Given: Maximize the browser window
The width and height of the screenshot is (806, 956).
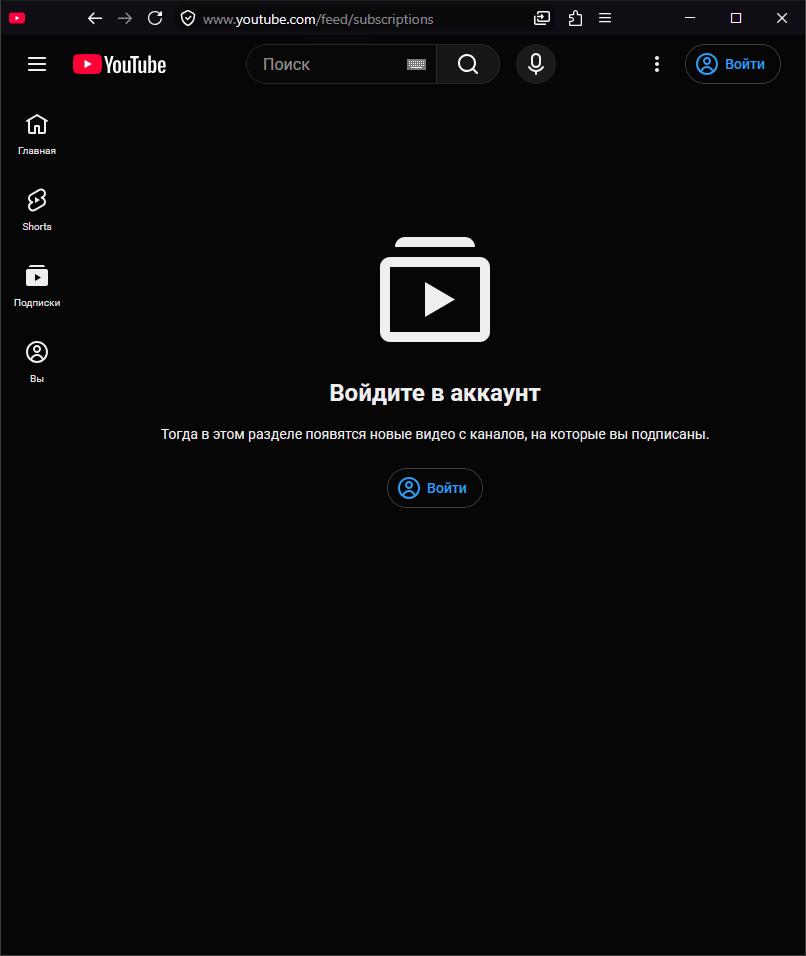Looking at the screenshot, I should [736, 18].
